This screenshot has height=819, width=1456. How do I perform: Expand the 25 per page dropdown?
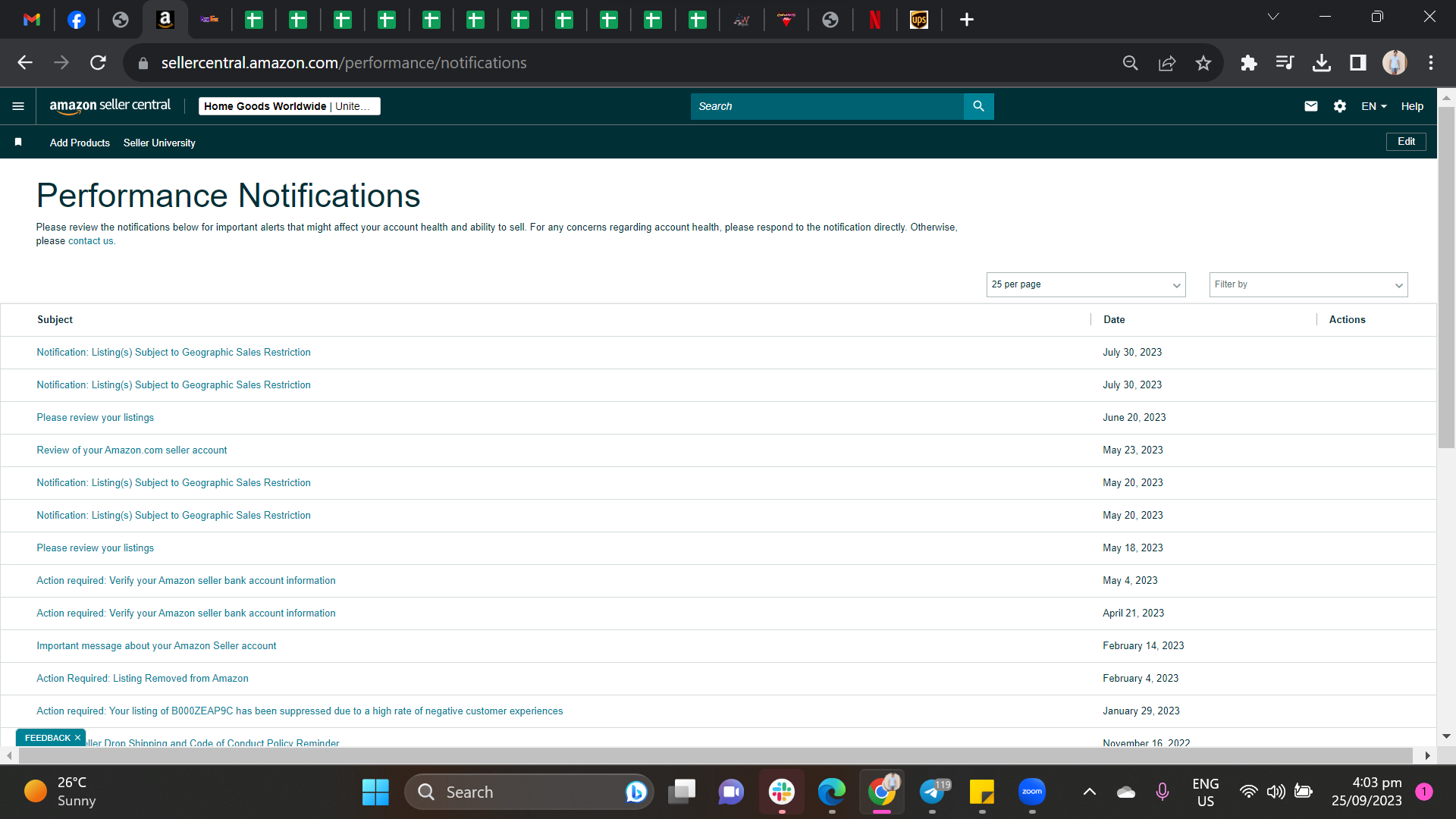(x=1086, y=284)
